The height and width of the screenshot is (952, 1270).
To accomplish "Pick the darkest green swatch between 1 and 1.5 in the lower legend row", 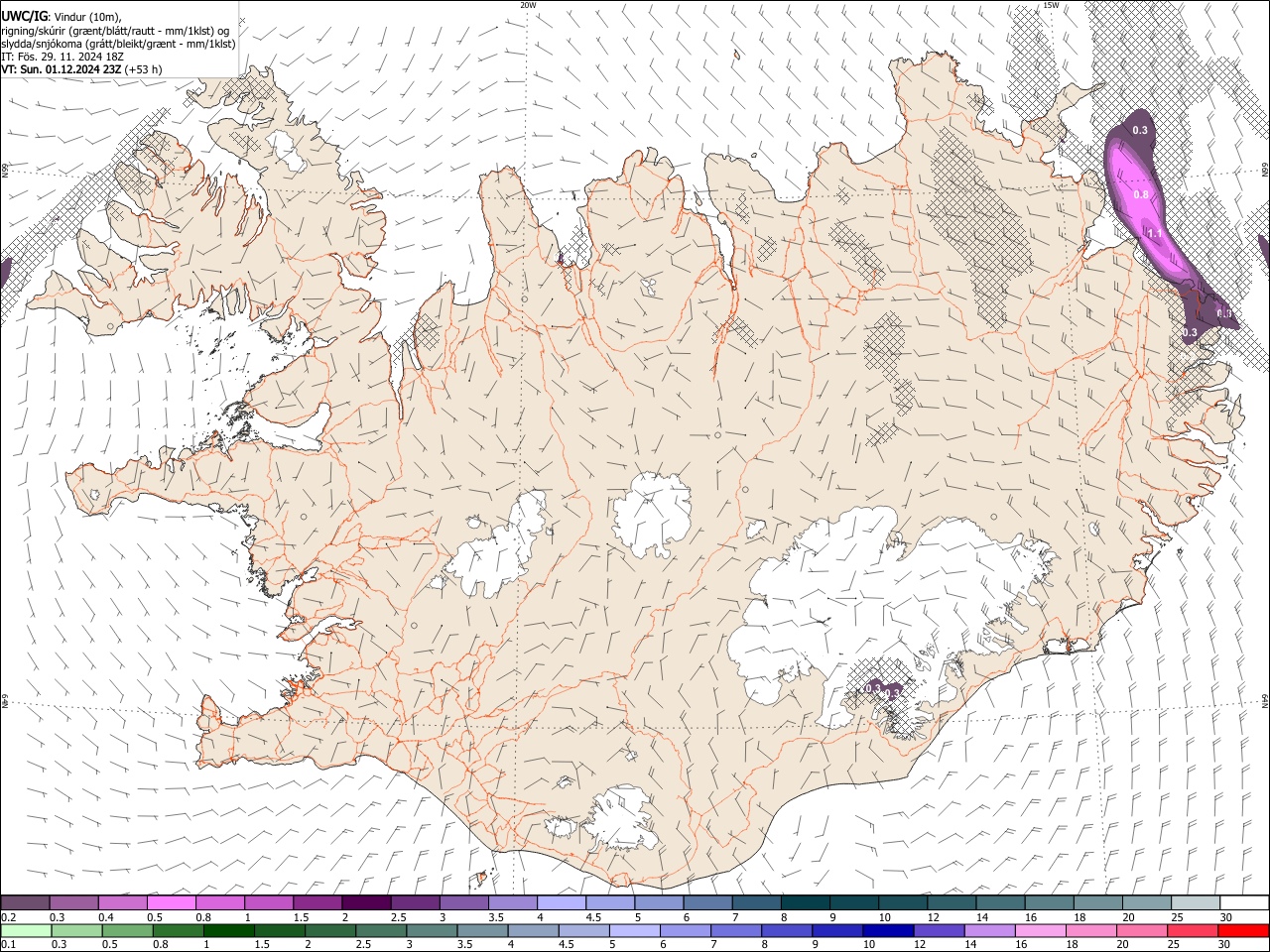I will (x=229, y=930).
